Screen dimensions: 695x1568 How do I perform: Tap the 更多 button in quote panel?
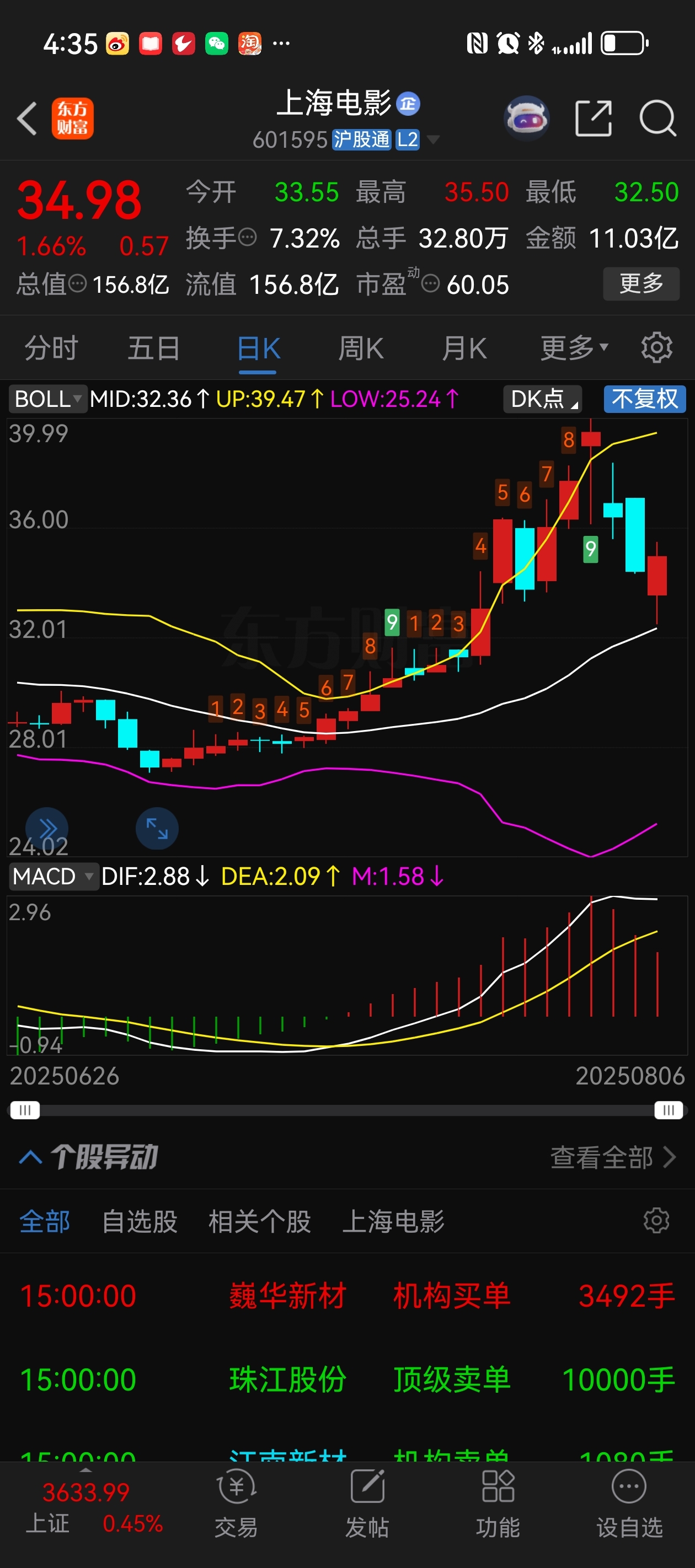[x=641, y=283]
